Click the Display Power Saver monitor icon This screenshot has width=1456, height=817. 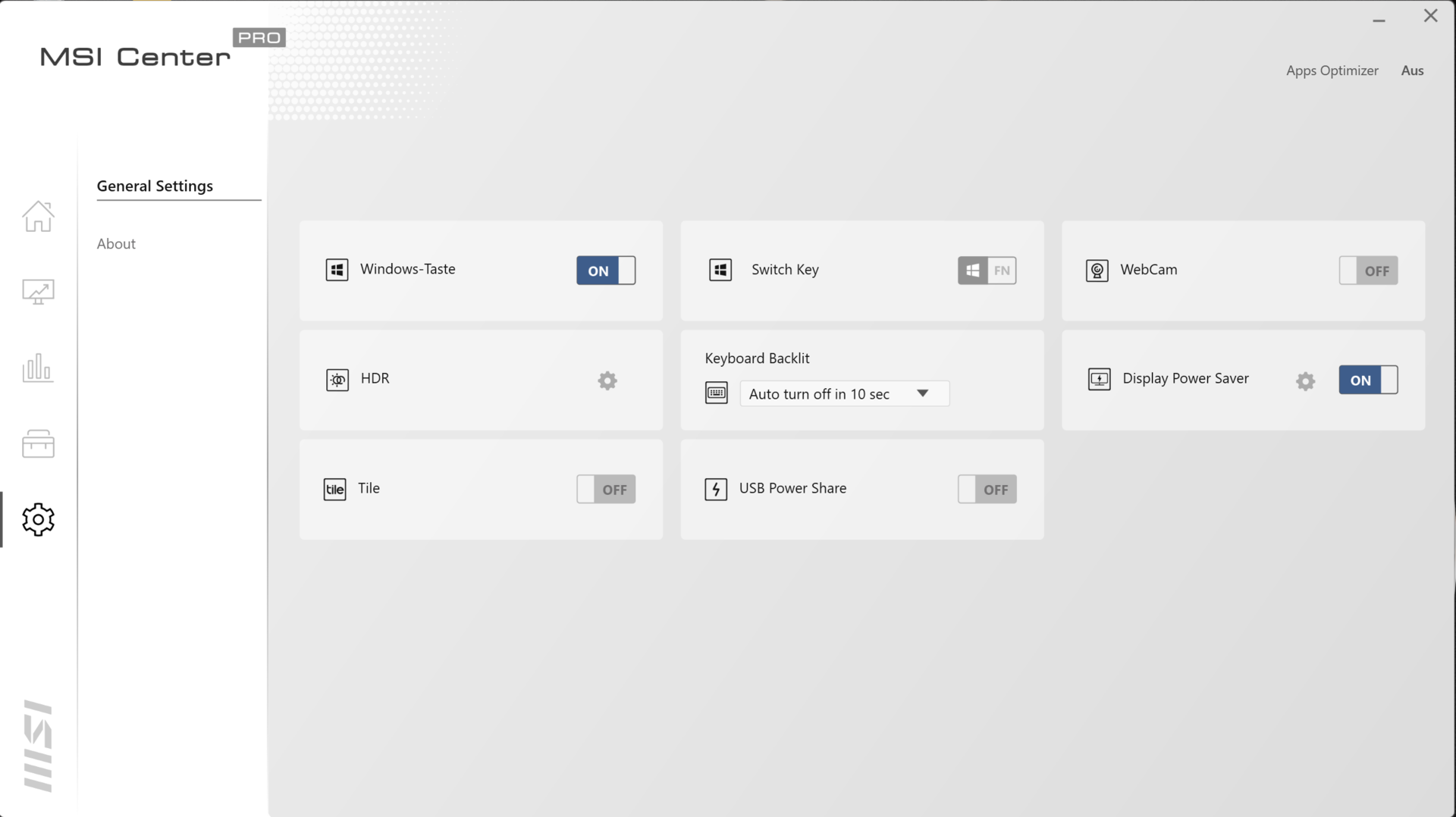(1099, 379)
